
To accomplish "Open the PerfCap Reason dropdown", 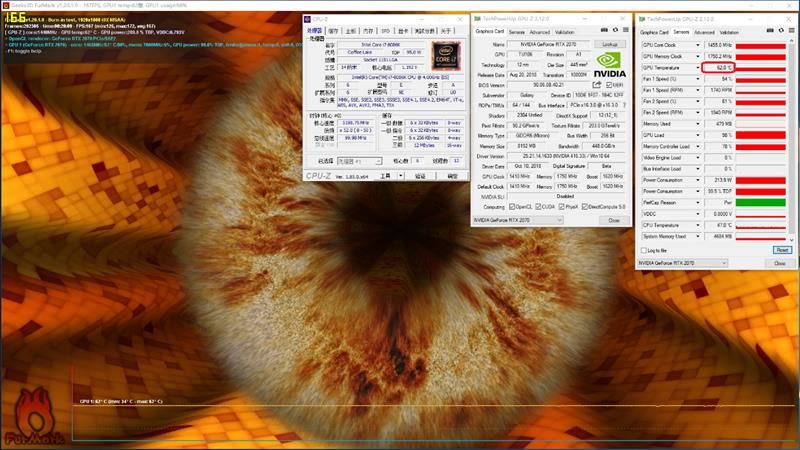I will click(x=697, y=203).
